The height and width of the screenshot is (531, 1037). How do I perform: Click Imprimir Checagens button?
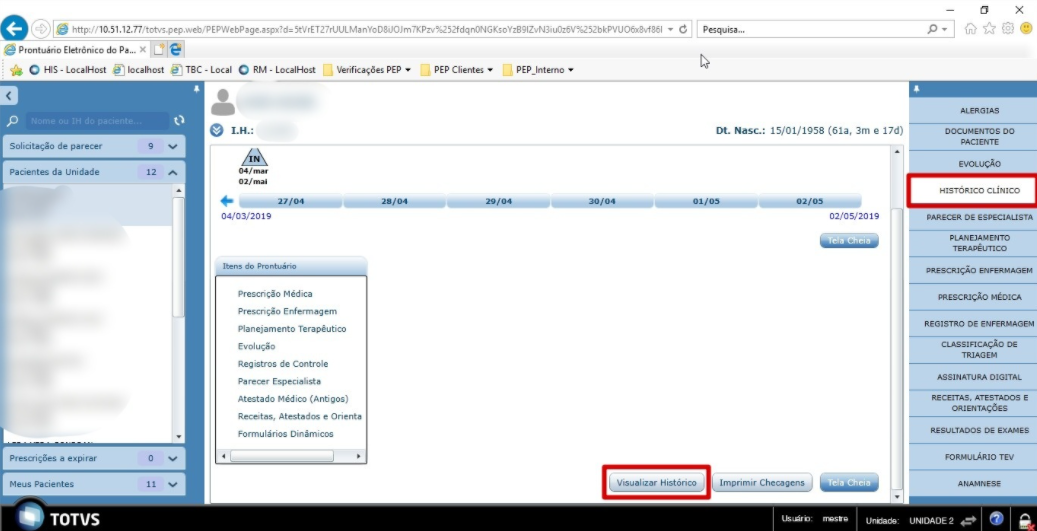(x=762, y=483)
